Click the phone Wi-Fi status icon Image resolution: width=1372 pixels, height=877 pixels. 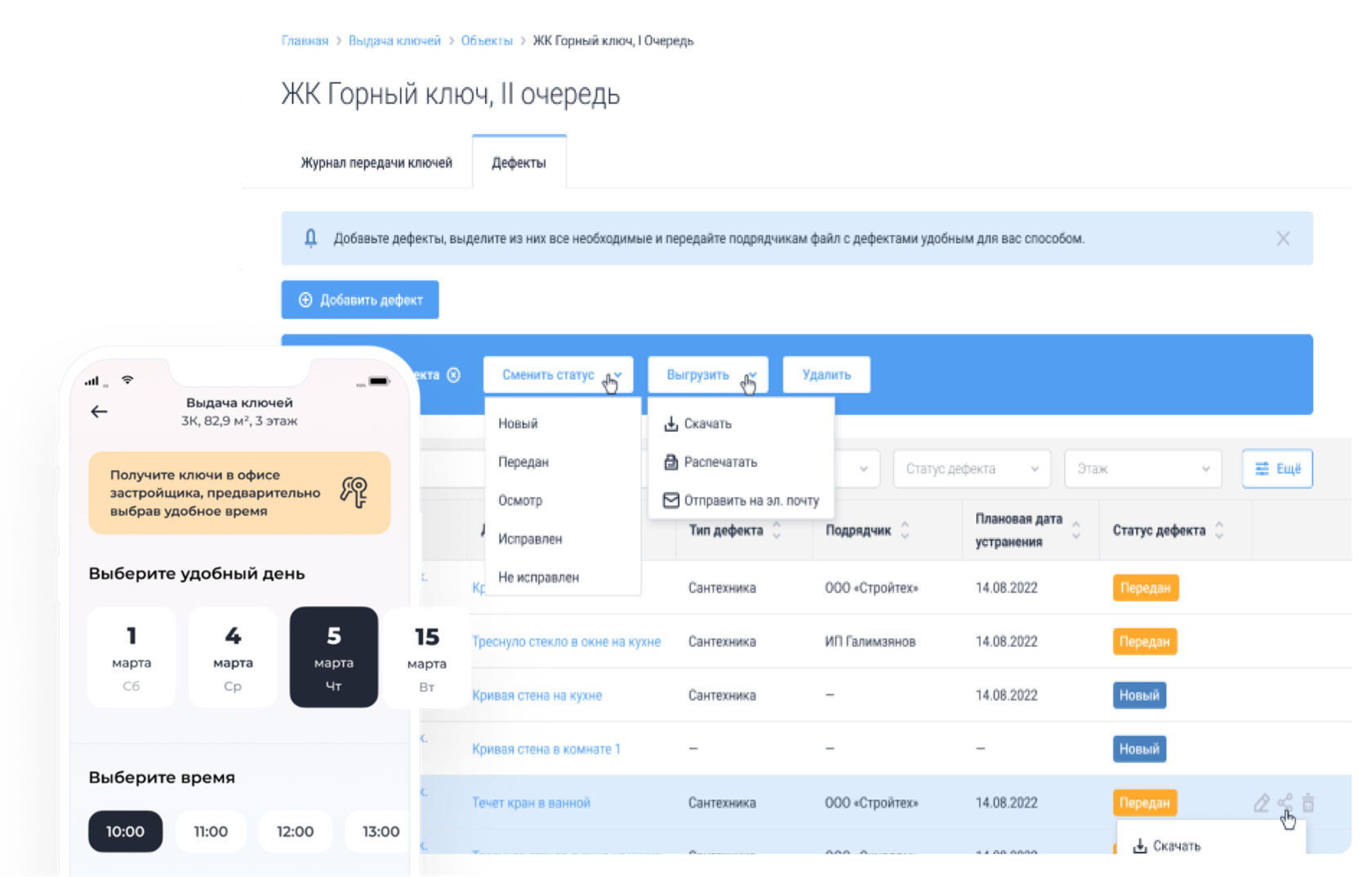coord(127,380)
